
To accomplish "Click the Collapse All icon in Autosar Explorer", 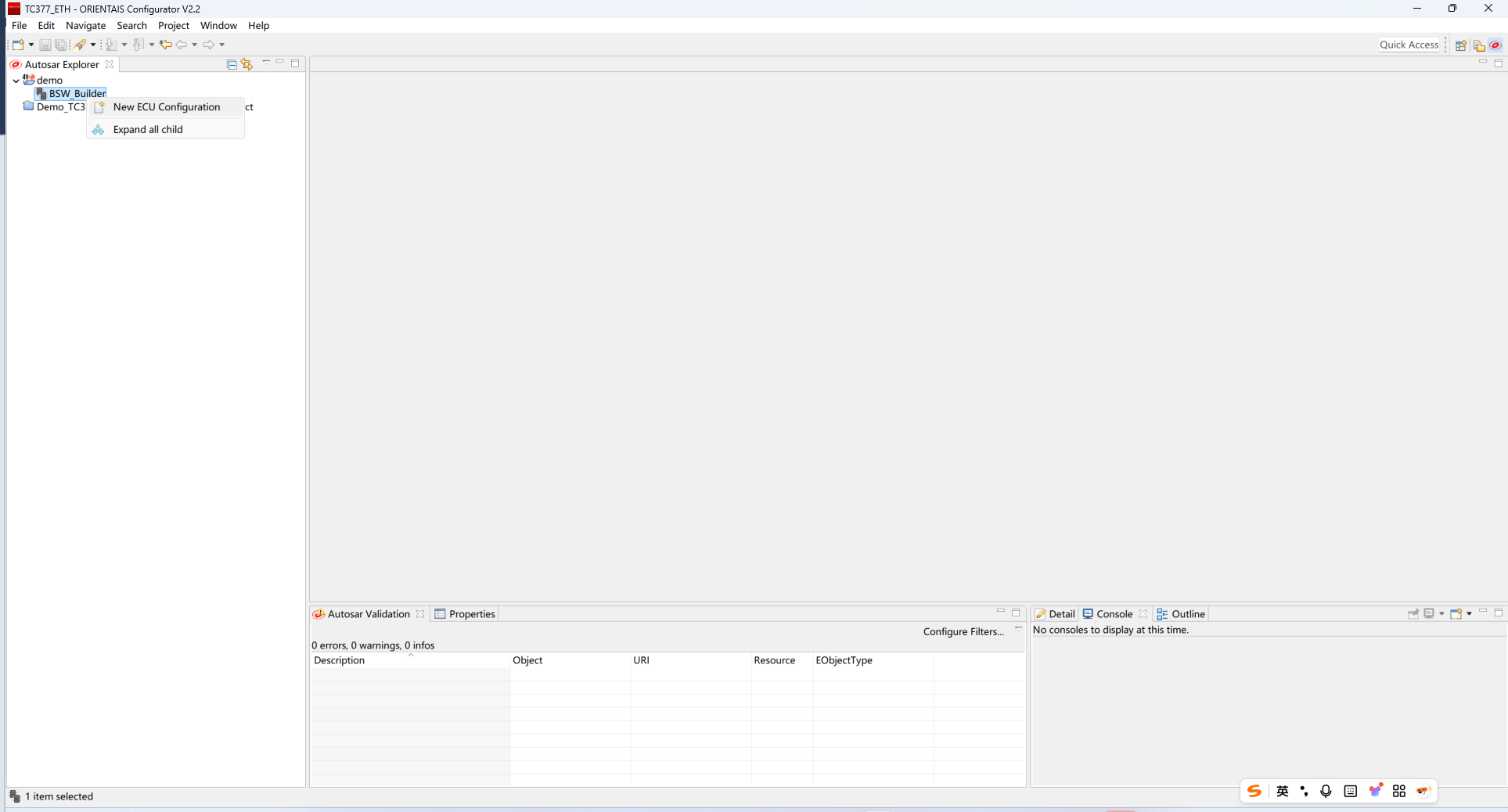I will coord(232,64).
